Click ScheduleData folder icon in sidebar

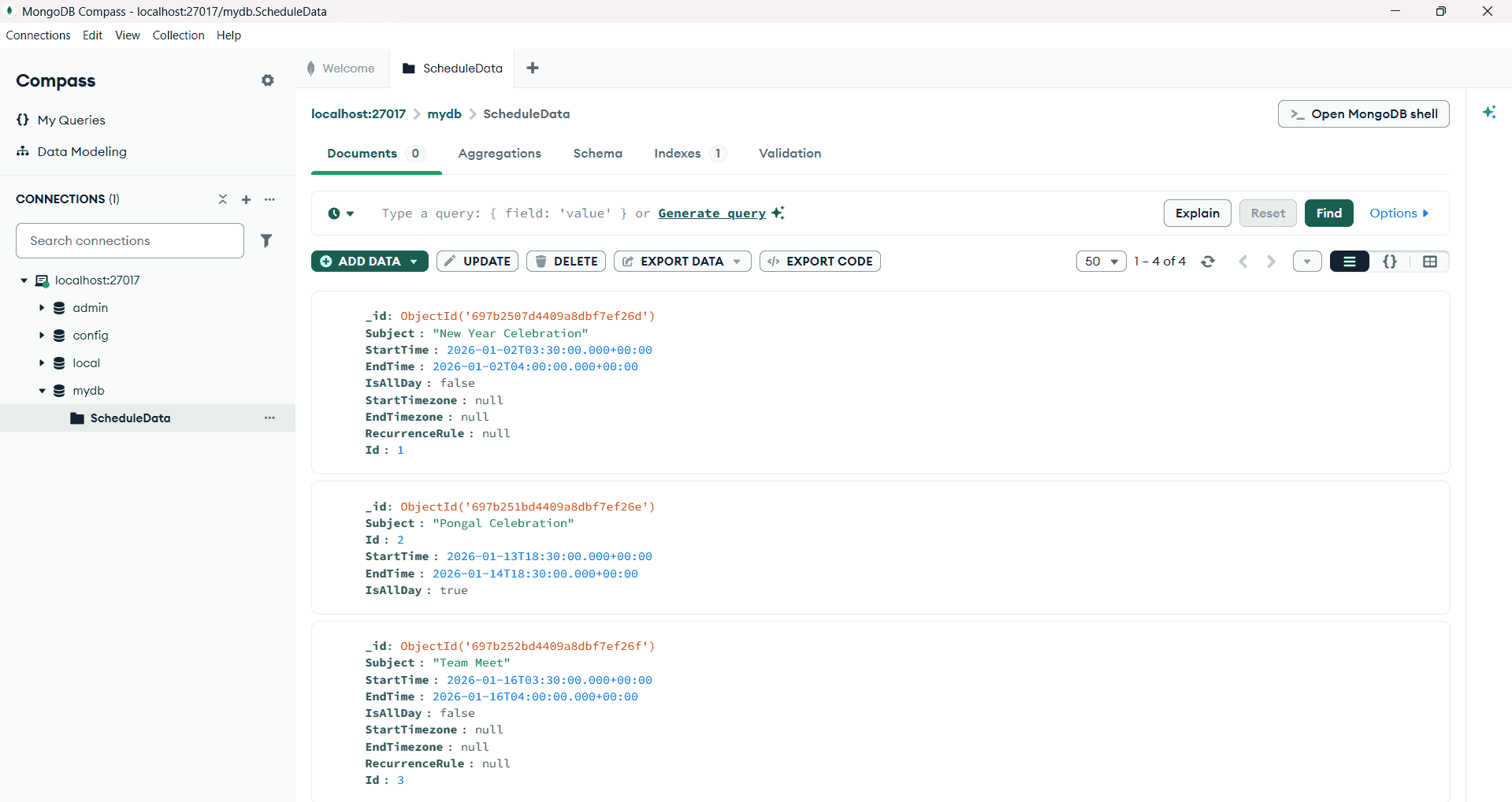pos(77,418)
